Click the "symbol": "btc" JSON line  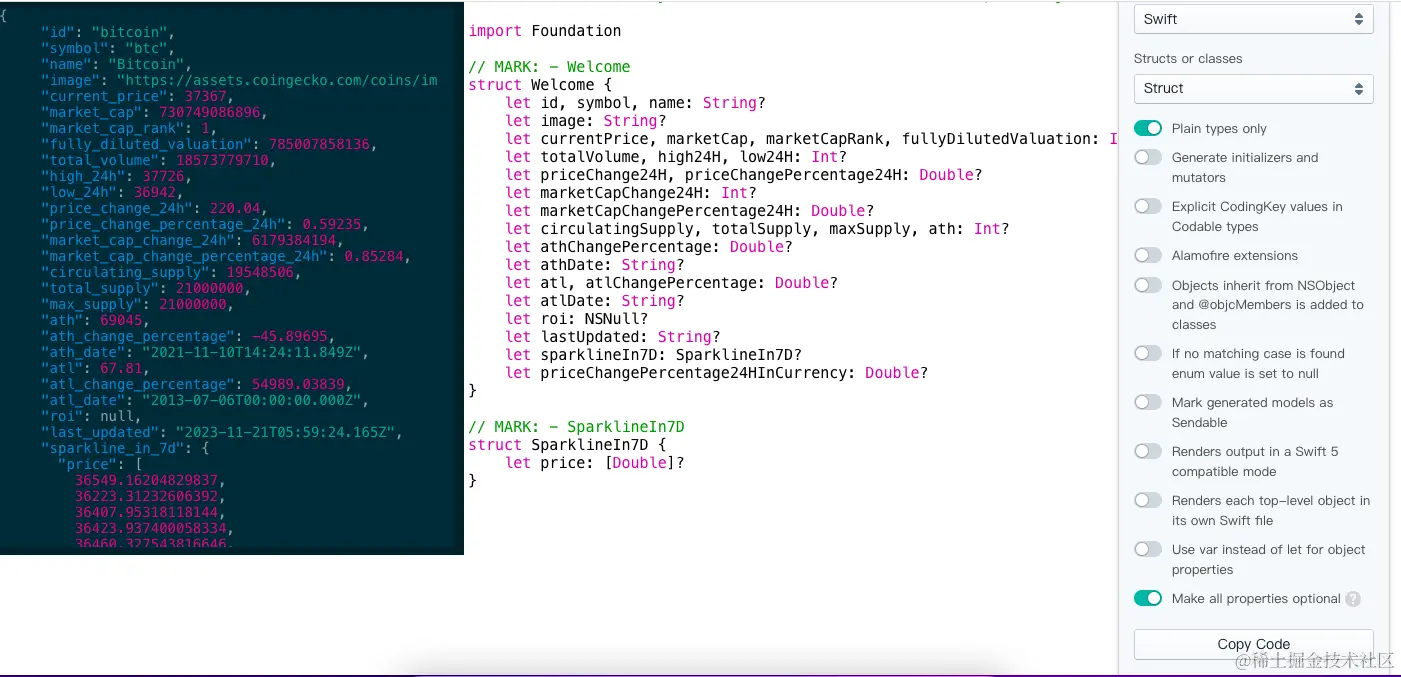click(109, 48)
